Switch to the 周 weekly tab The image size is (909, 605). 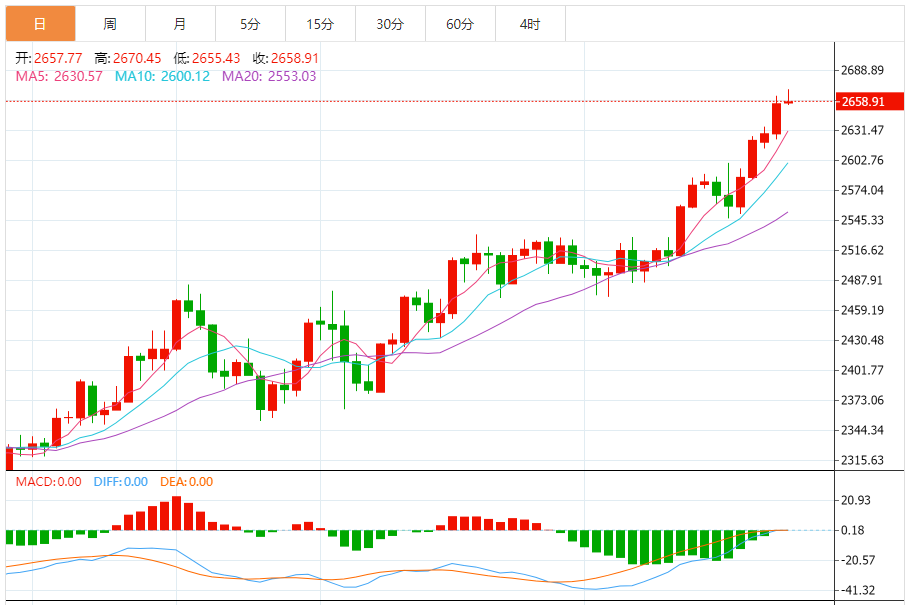(110, 24)
